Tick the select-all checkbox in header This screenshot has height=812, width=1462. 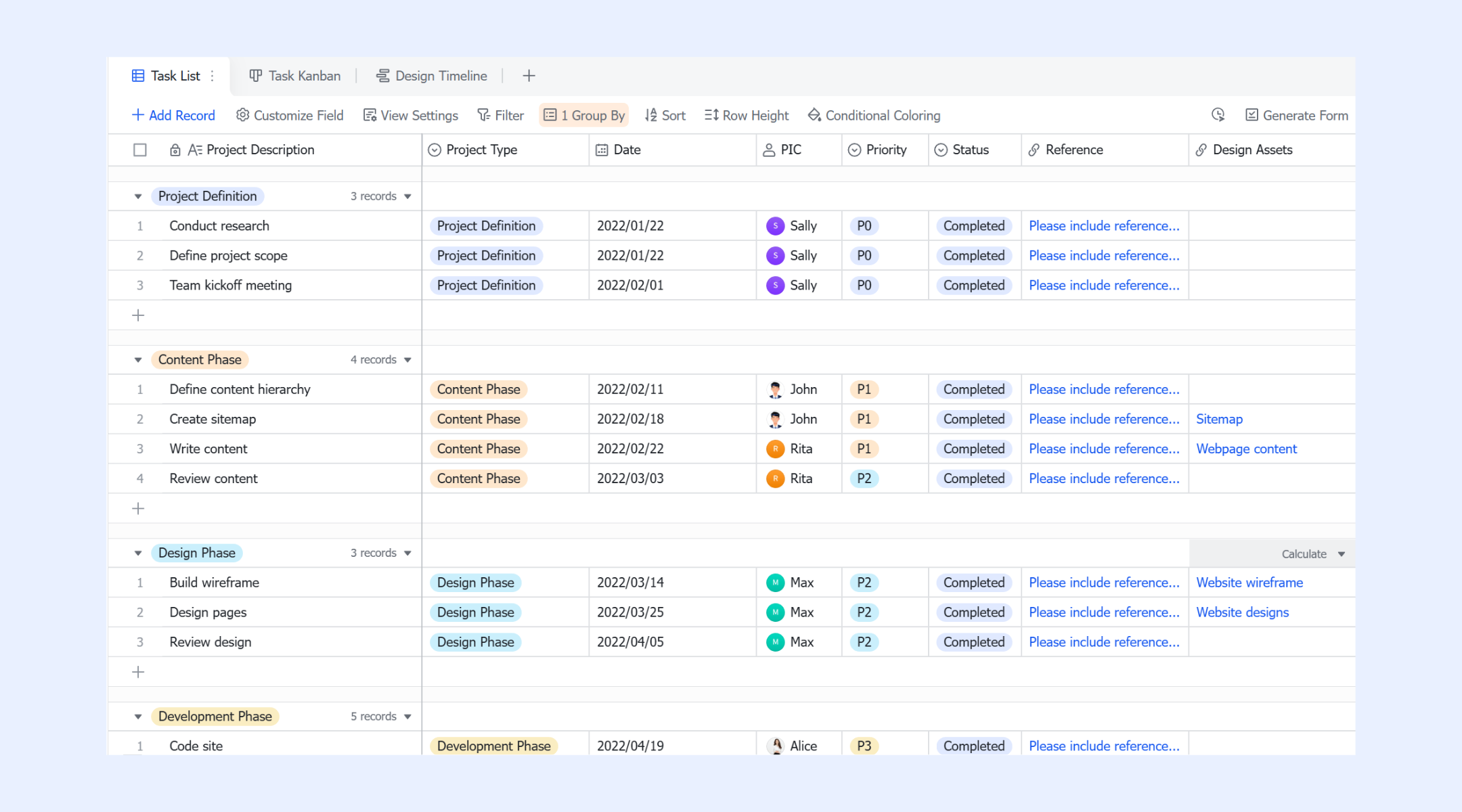pyautogui.click(x=140, y=150)
